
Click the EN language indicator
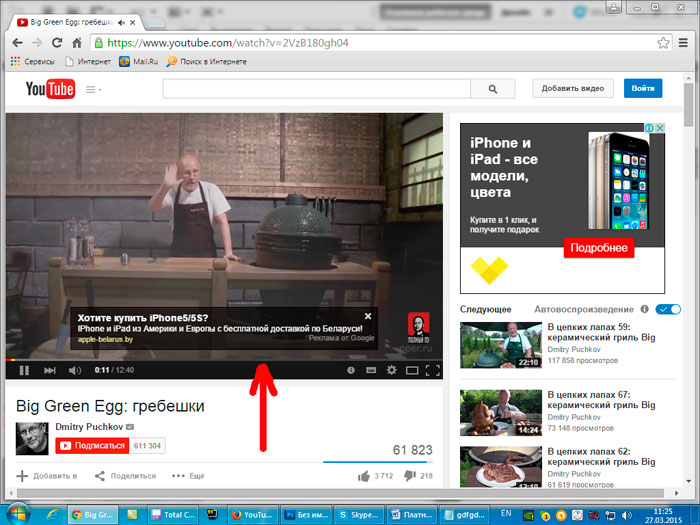point(506,513)
